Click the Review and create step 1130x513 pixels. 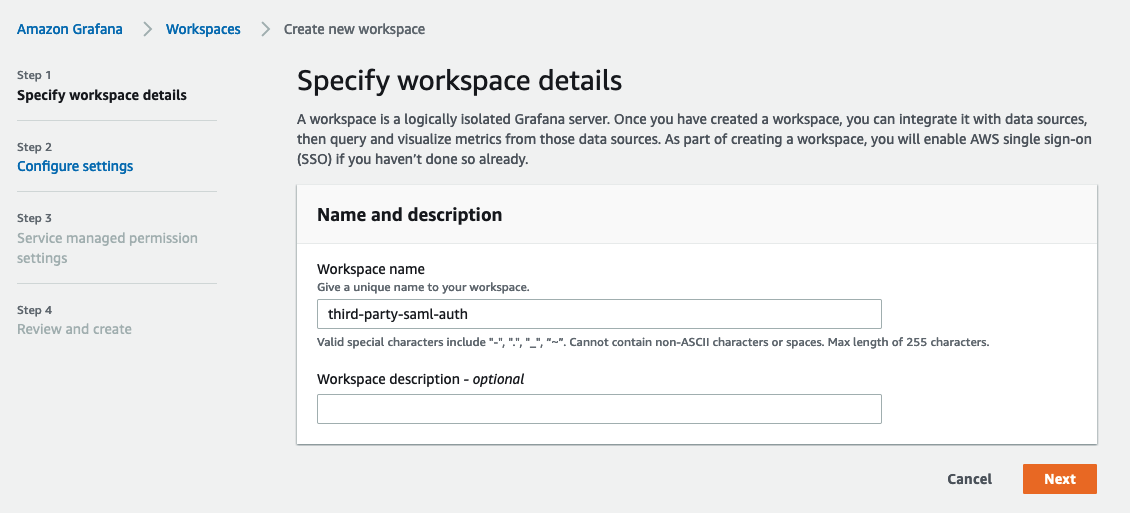click(x=74, y=329)
